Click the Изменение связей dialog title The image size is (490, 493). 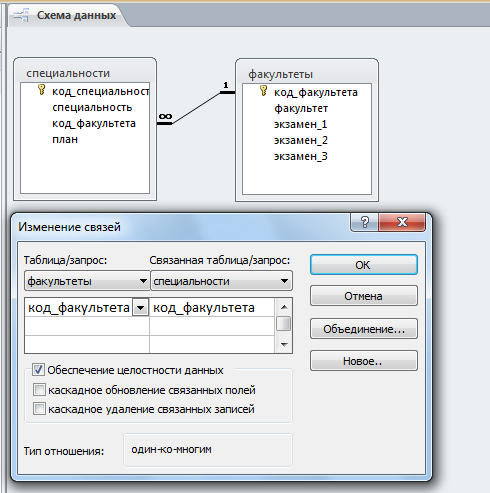tap(69, 227)
